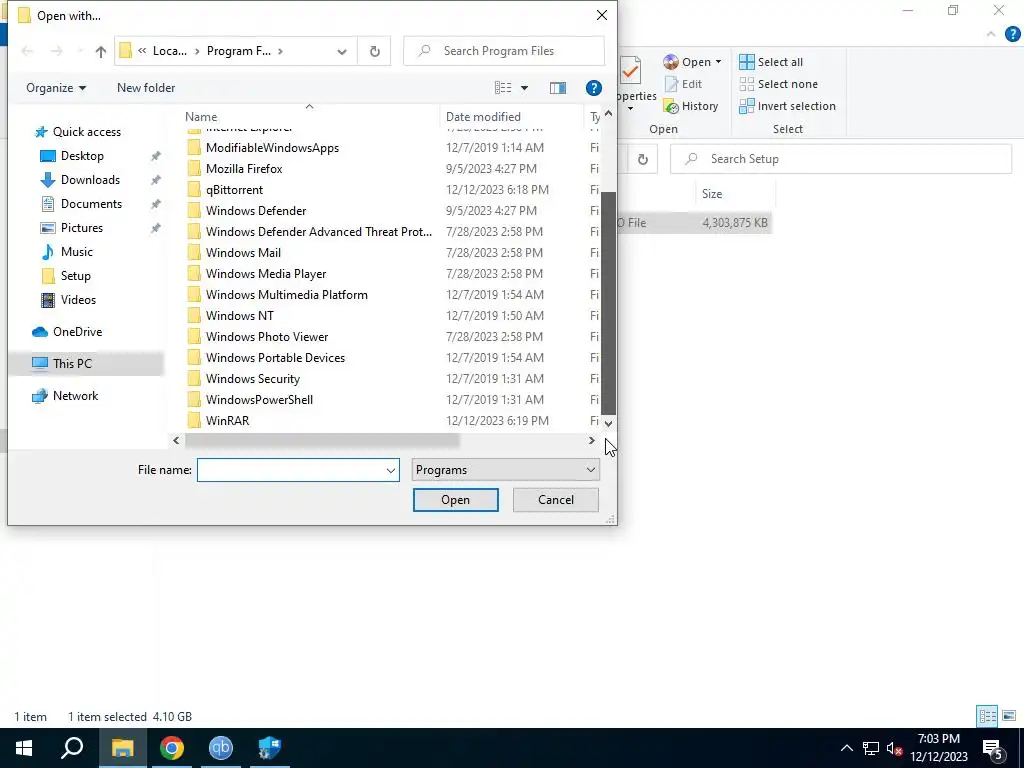Open Videos in the sidebar
This screenshot has height=768, width=1024.
tap(78, 300)
